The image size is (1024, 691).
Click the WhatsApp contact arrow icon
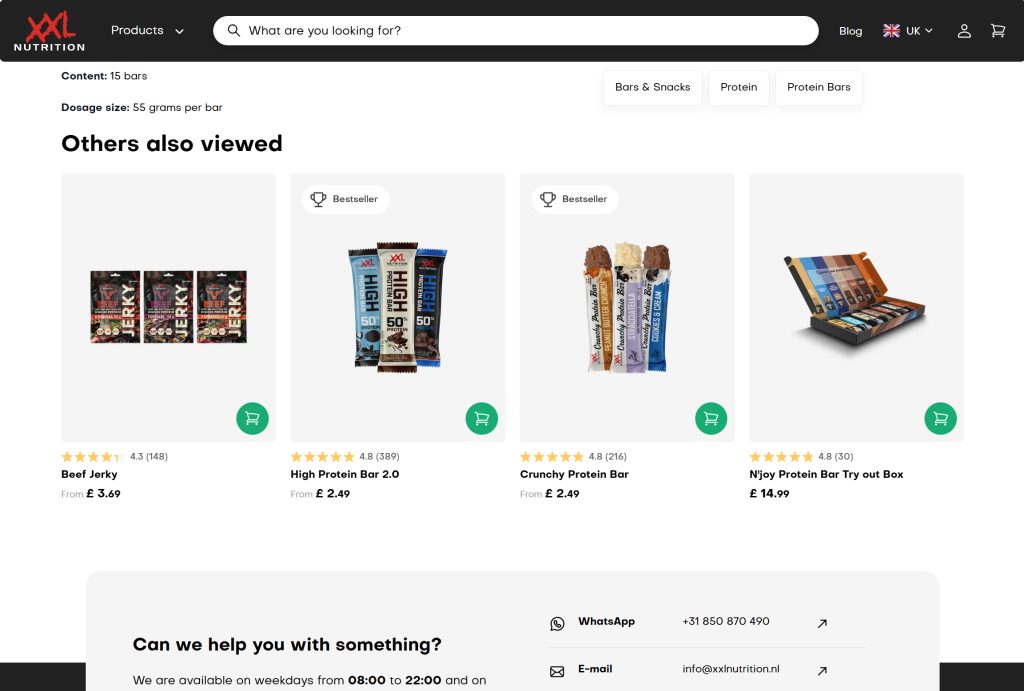pyautogui.click(x=822, y=623)
